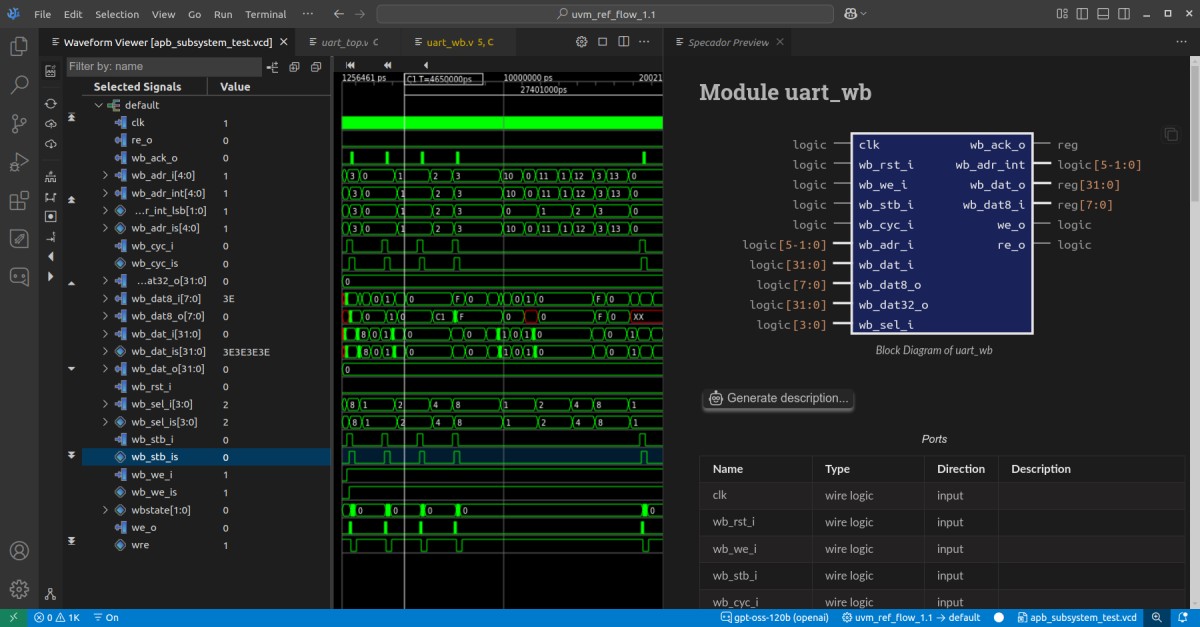Open the Search view in the activity bar
The height and width of the screenshot is (627, 1200).
pyautogui.click(x=19, y=85)
